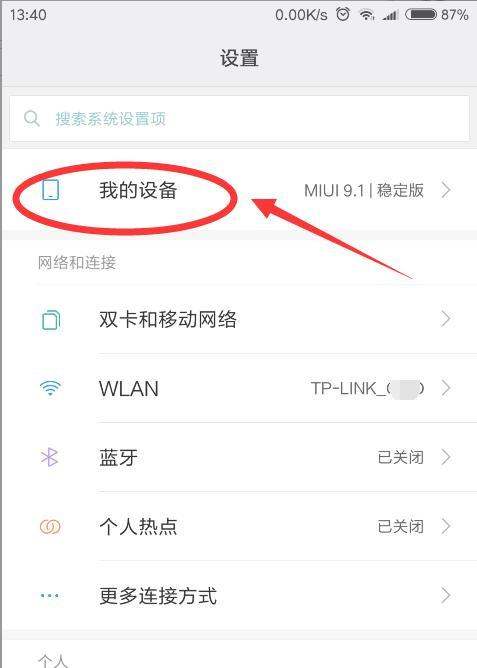Tap the Bluetooth icon
The image size is (477, 668).
49,457
